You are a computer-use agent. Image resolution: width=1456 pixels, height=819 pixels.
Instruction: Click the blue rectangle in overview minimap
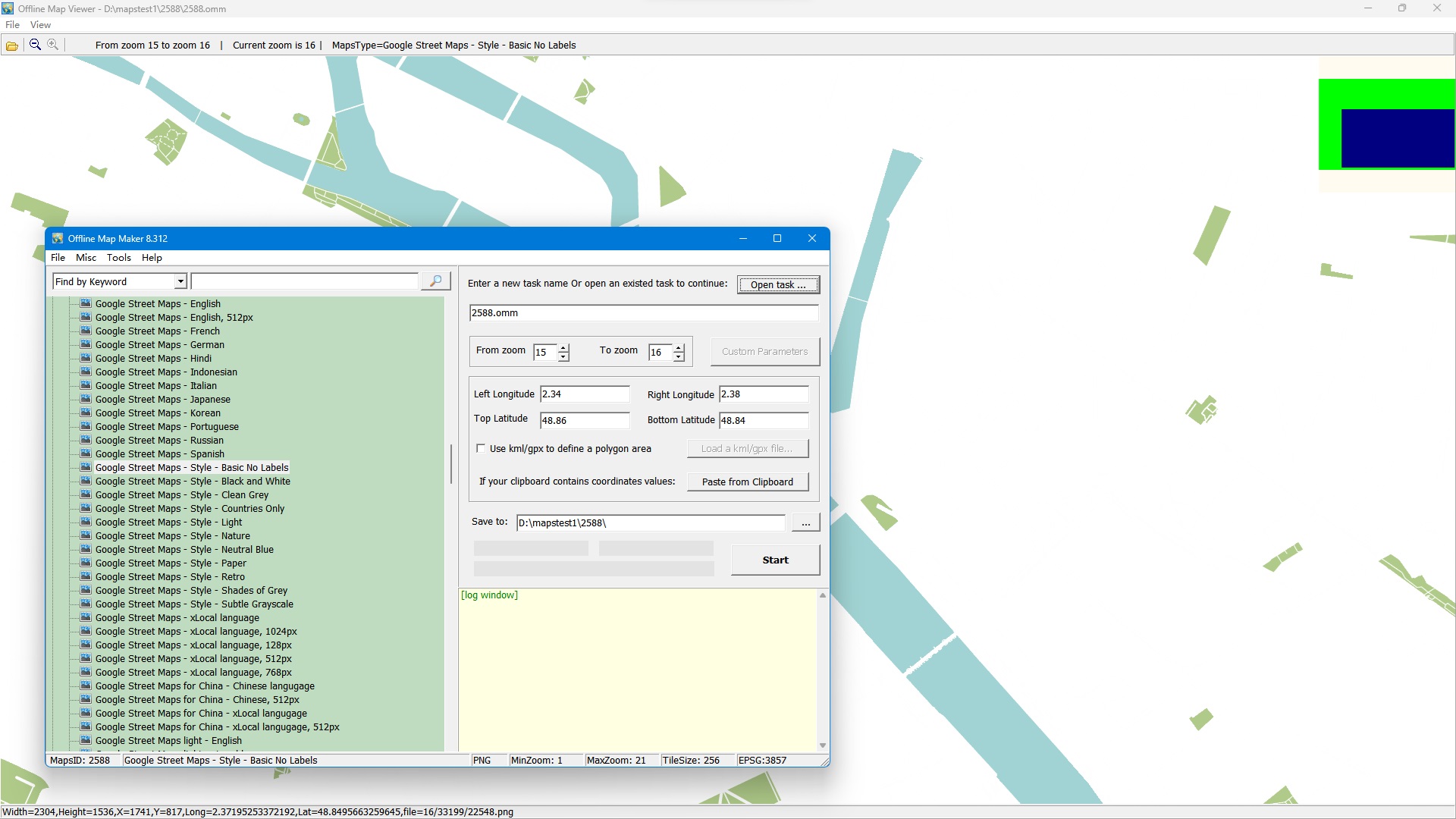[1398, 138]
